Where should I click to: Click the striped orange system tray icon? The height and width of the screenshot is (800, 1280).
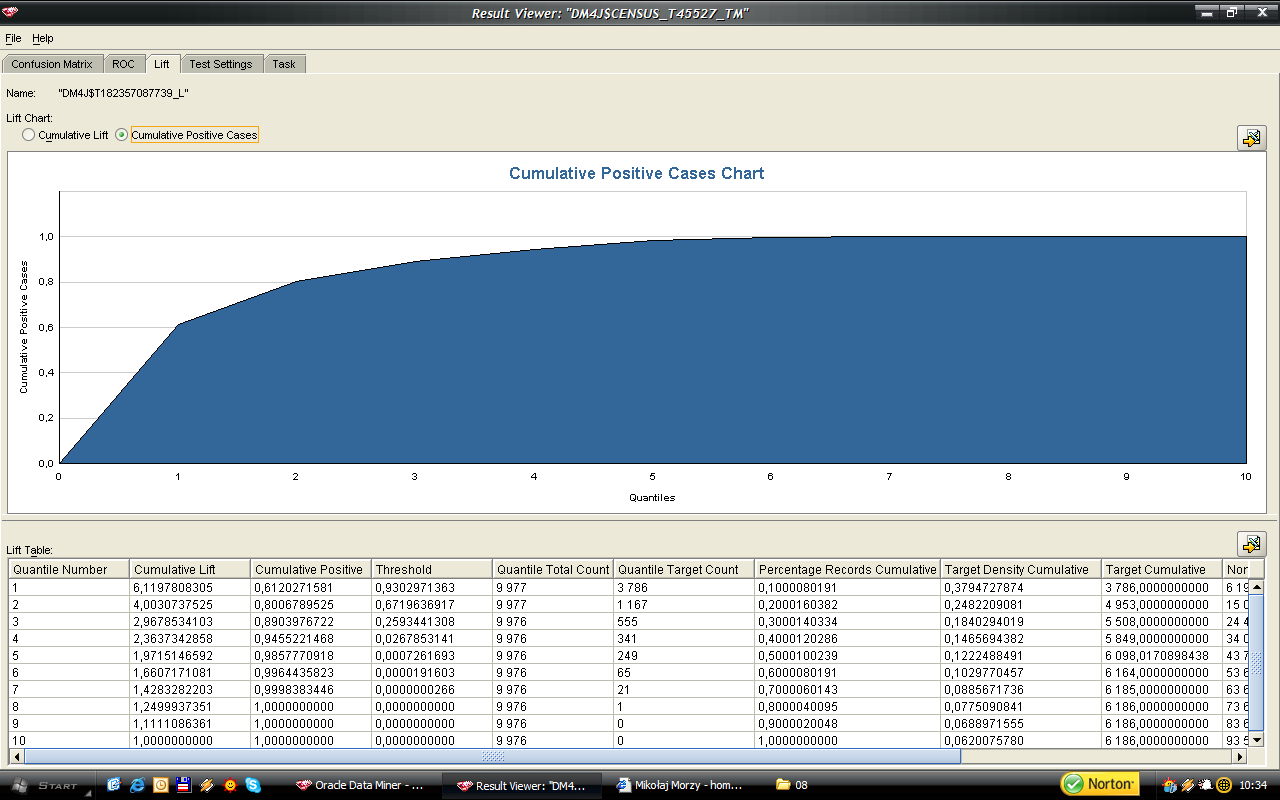point(1188,785)
